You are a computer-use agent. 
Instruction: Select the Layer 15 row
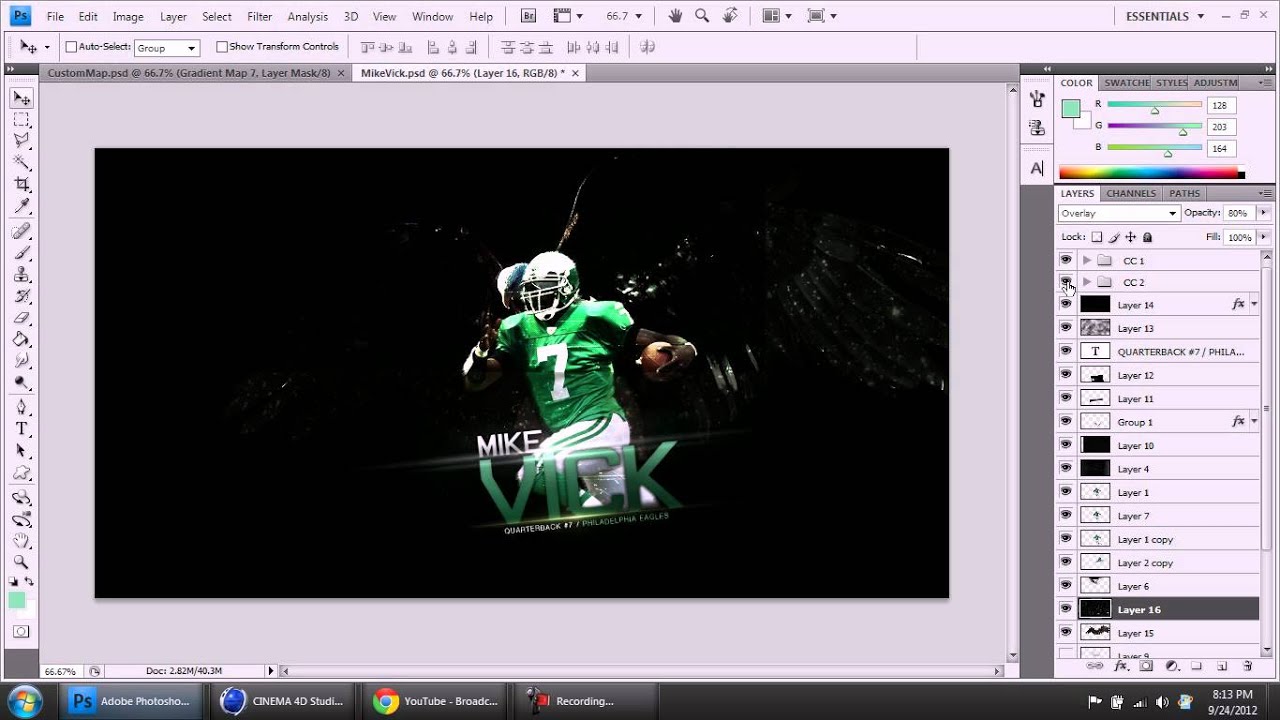pos(1158,633)
